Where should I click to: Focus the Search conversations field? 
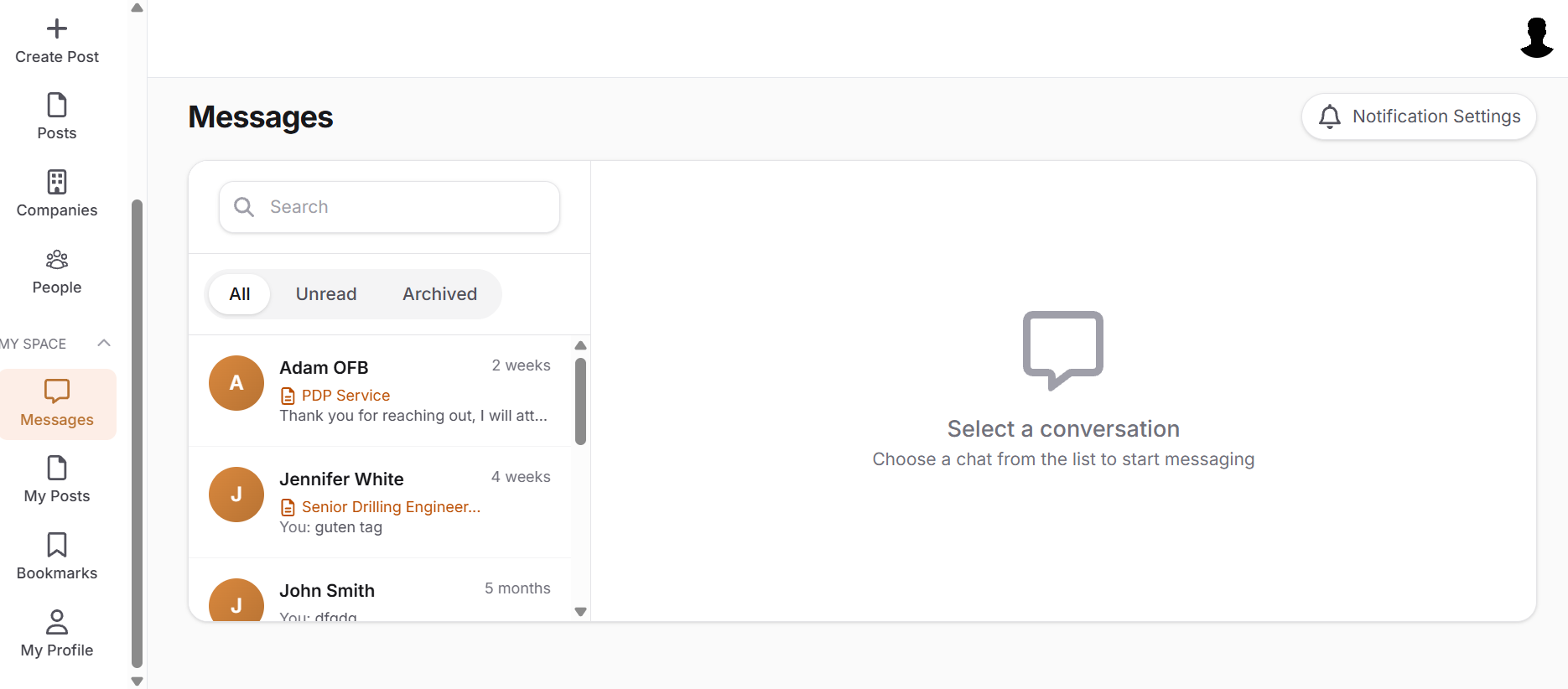(x=389, y=207)
